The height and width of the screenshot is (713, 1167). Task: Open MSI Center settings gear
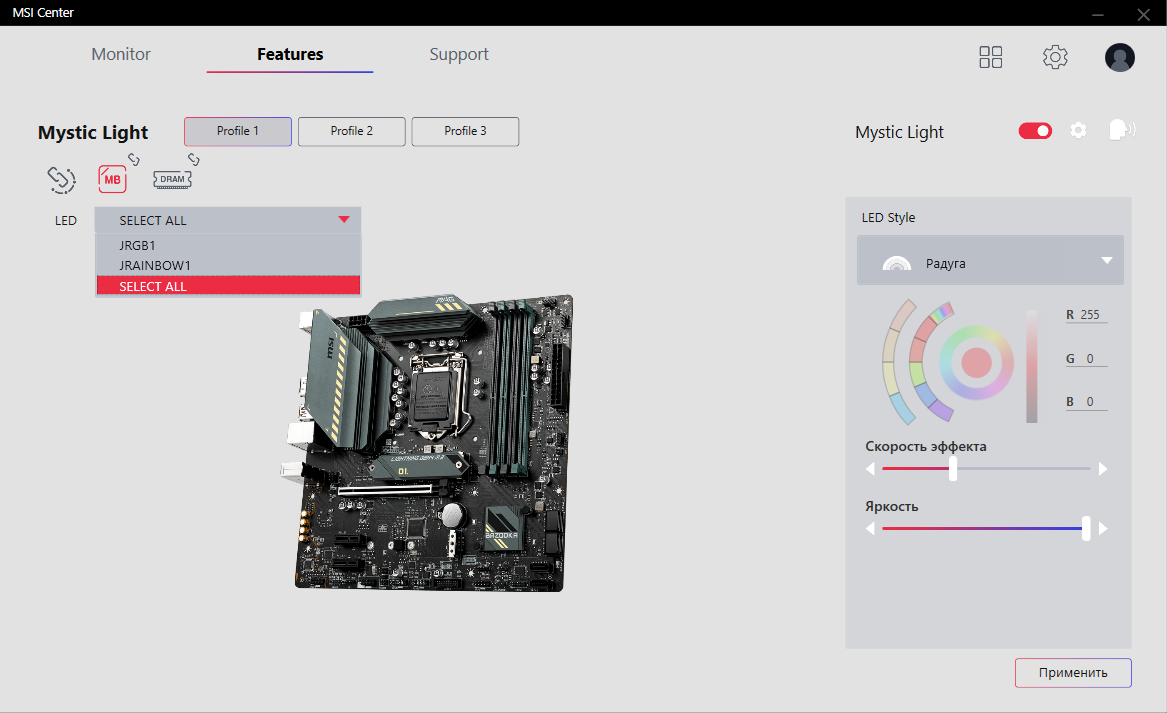click(x=1055, y=57)
